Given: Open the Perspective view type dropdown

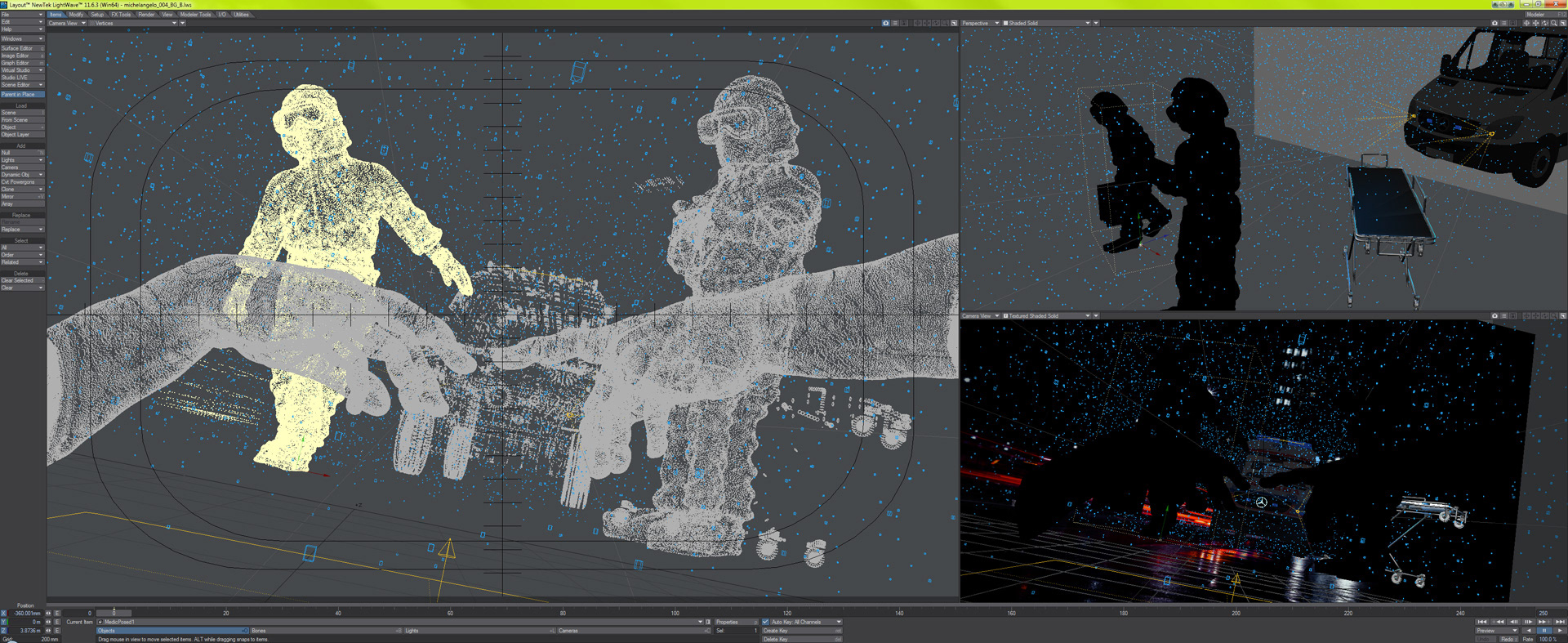Looking at the screenshot, I should pyautogui.click(x=980, y=23).
